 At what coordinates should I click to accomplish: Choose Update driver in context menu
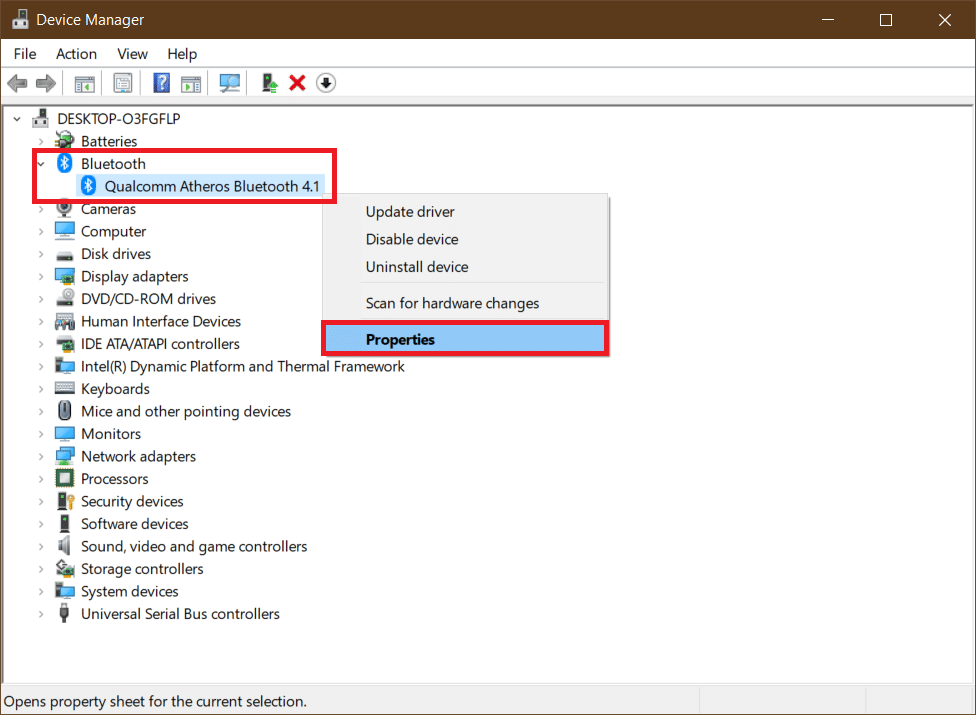465,212
